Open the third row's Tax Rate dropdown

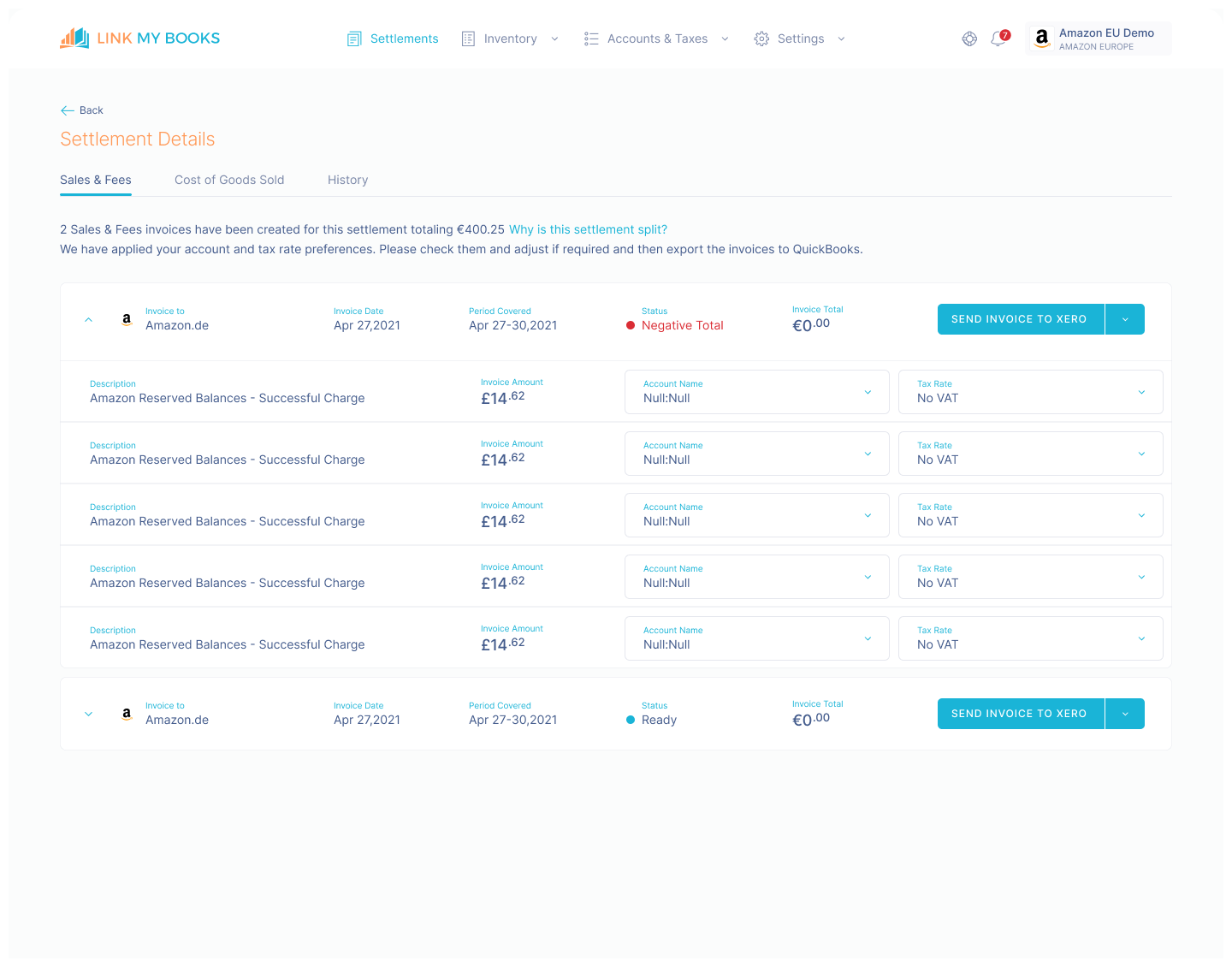click(1031, 515)
